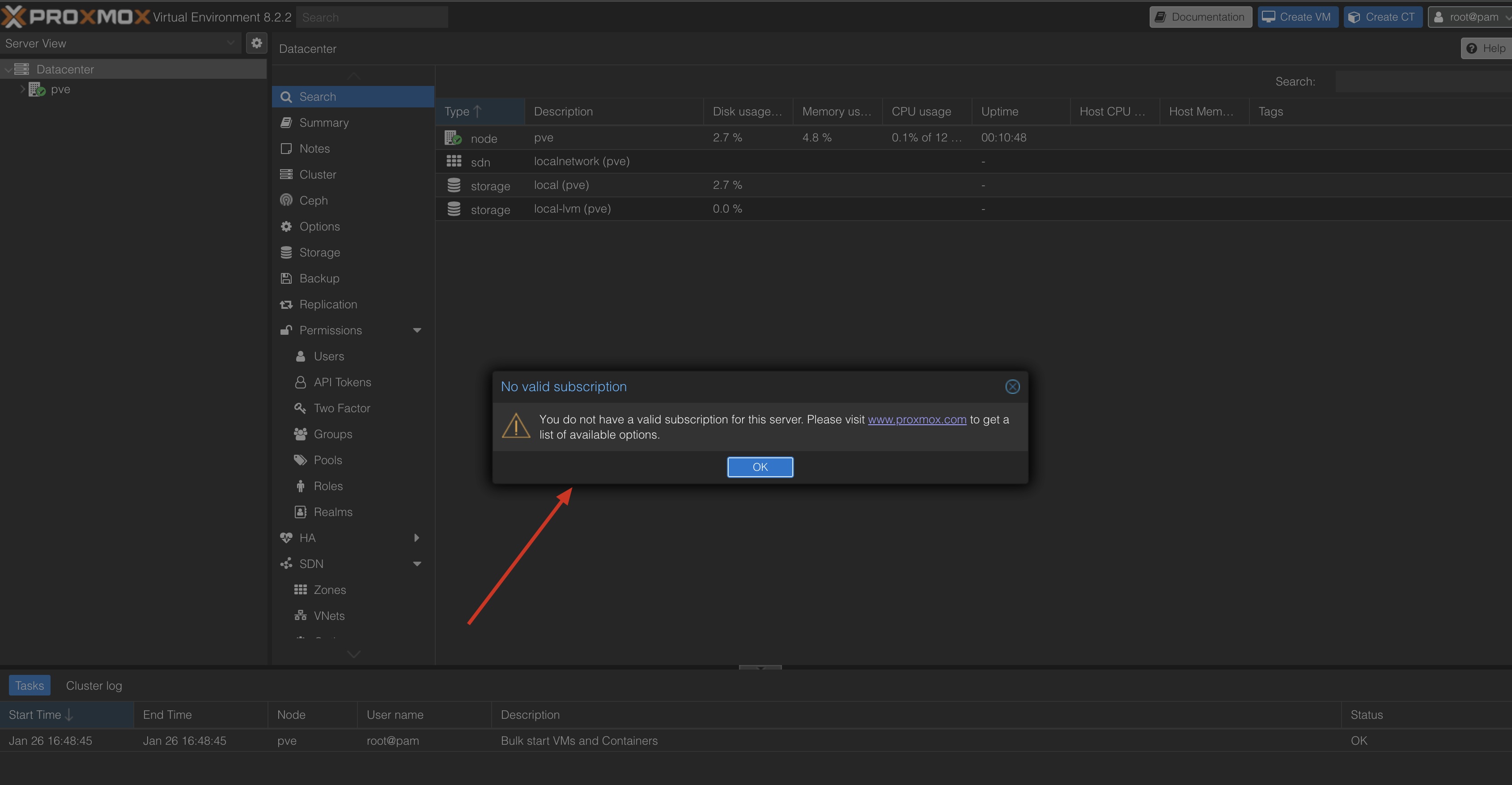Viewport: 1512px width, 785px height.
Task: Click the Realms address book icon
Action: pos(301,512)
